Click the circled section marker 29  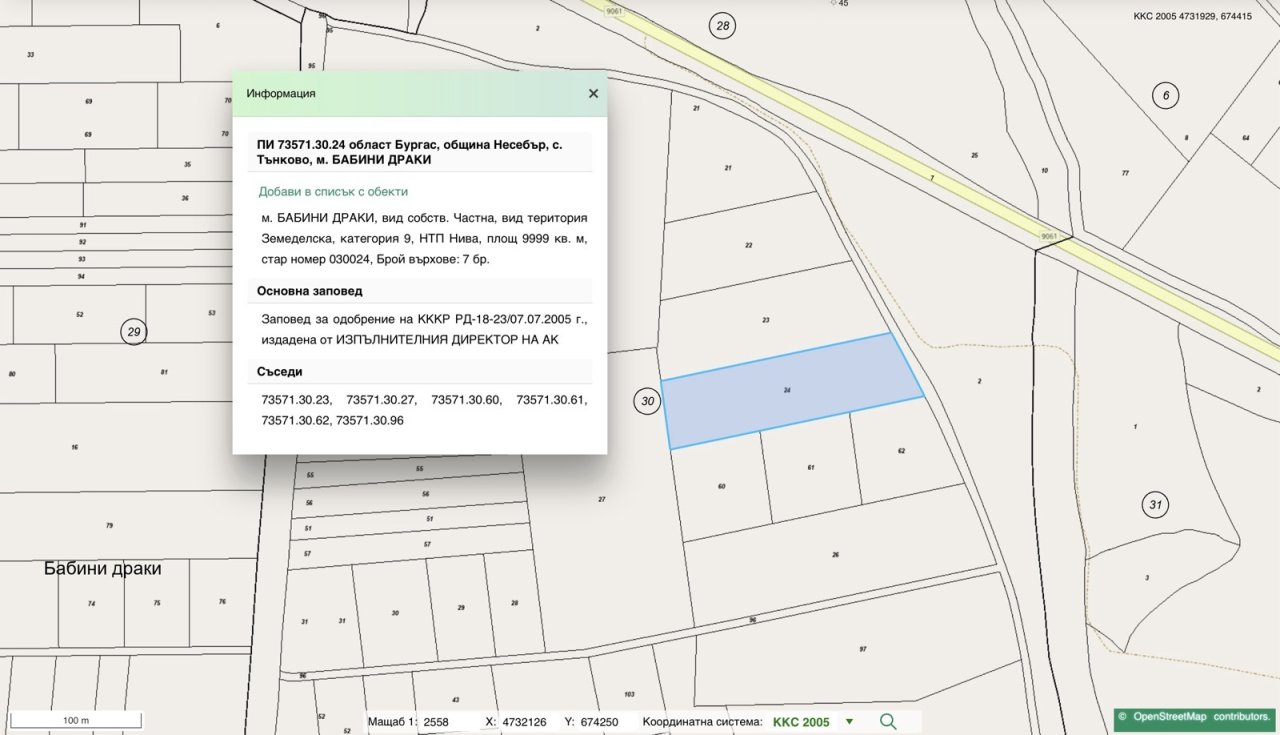(133, 331)
